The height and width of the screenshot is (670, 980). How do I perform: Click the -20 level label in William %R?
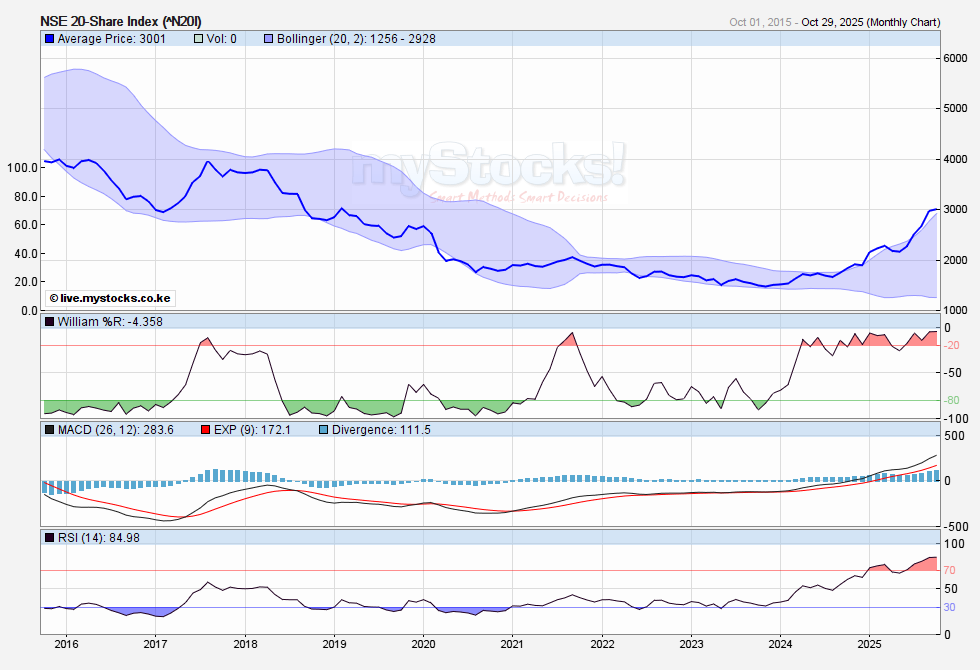[951, 346]
